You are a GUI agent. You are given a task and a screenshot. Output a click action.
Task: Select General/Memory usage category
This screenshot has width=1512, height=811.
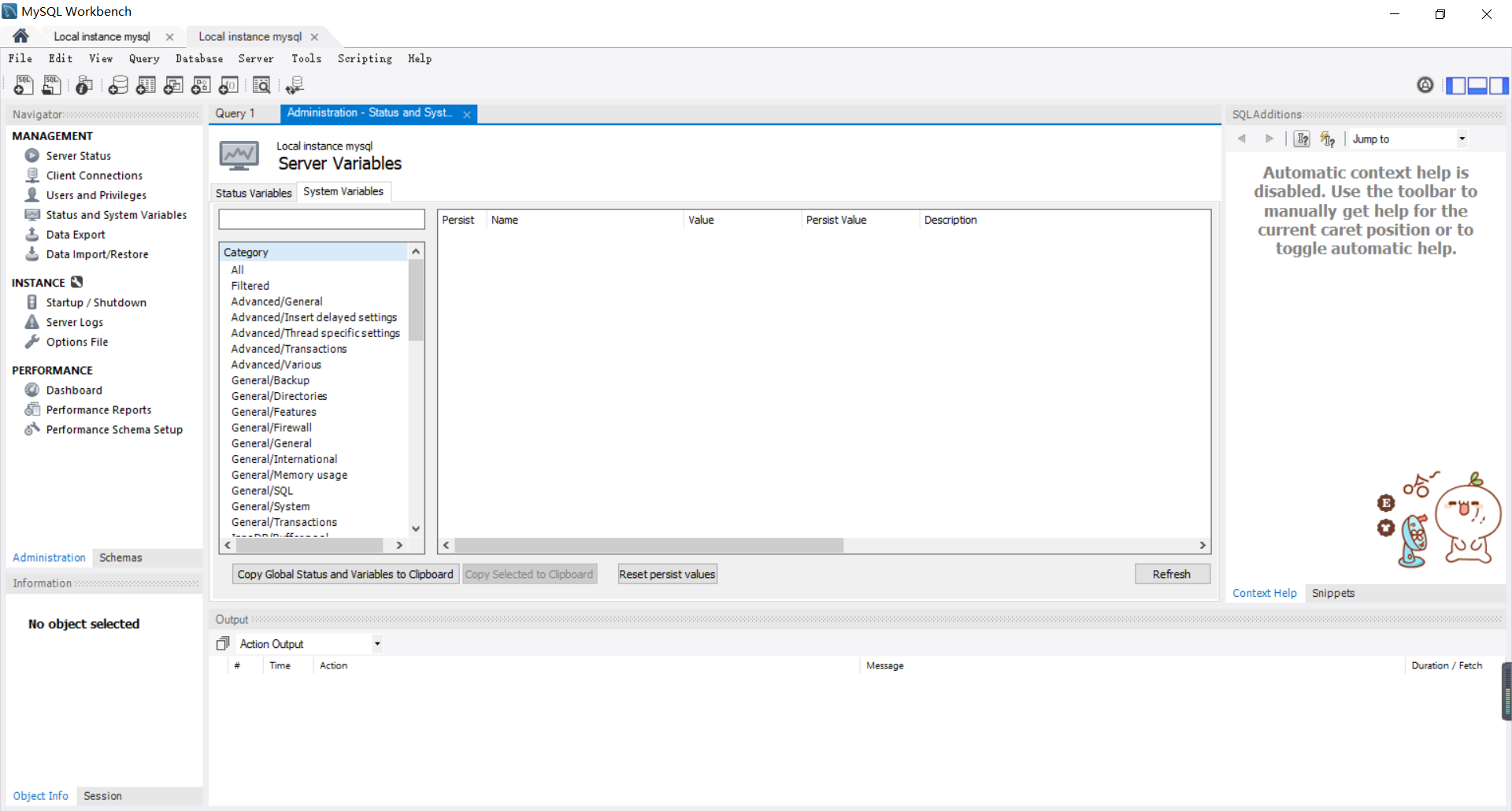point(289,475)
